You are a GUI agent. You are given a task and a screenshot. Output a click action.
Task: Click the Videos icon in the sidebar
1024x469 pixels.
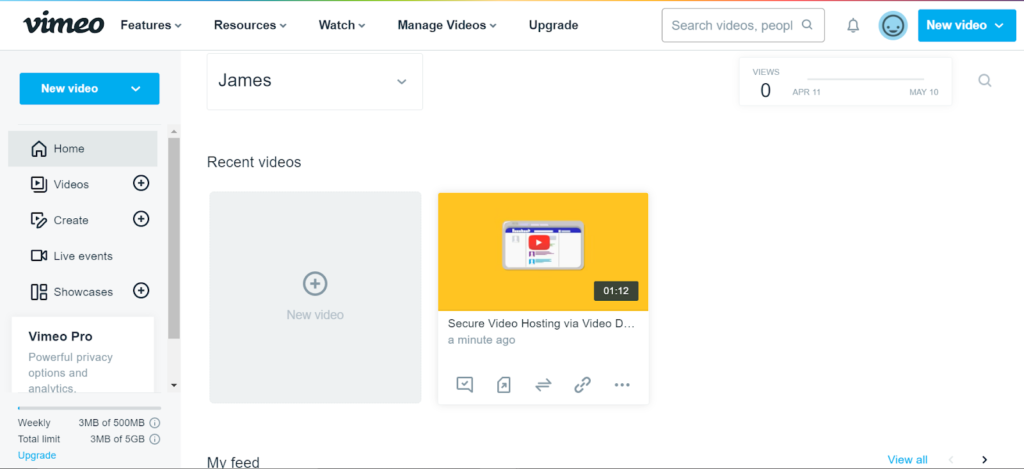click(39, 184)
